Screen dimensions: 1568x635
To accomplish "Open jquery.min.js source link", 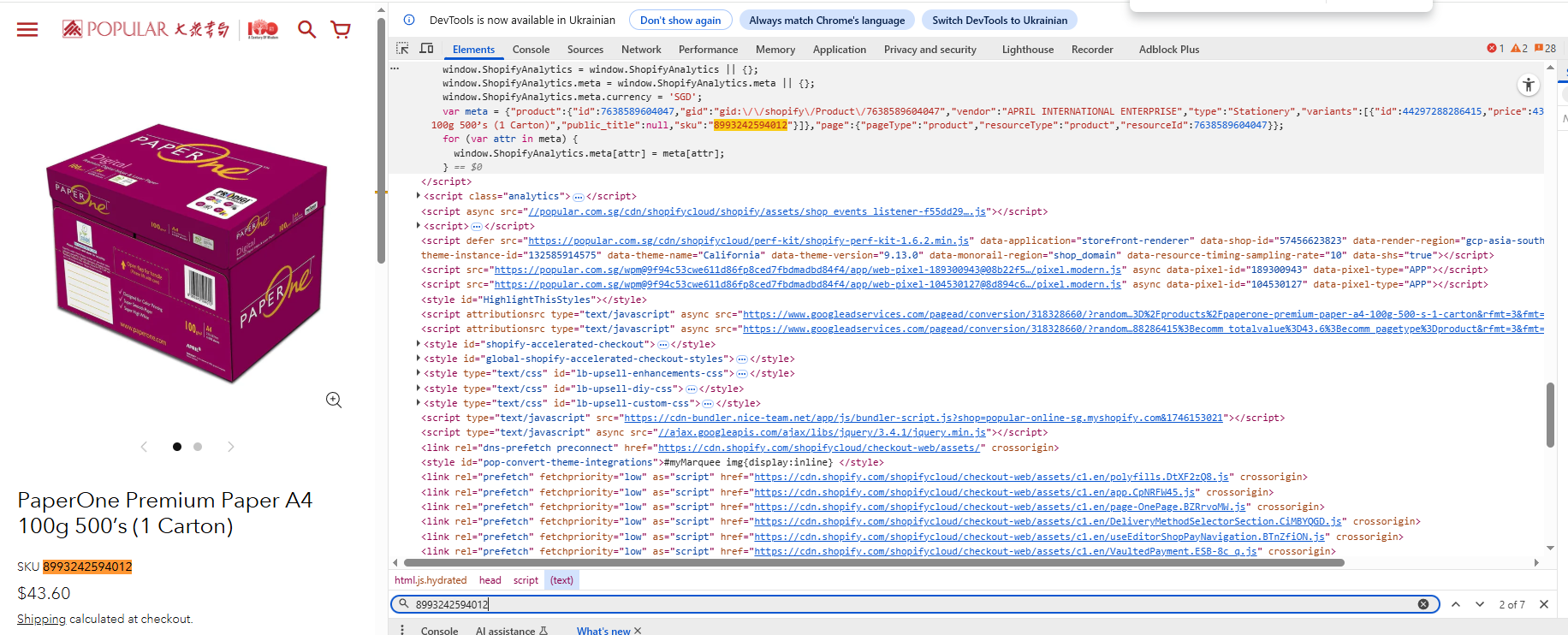I will tap(822, 432).
